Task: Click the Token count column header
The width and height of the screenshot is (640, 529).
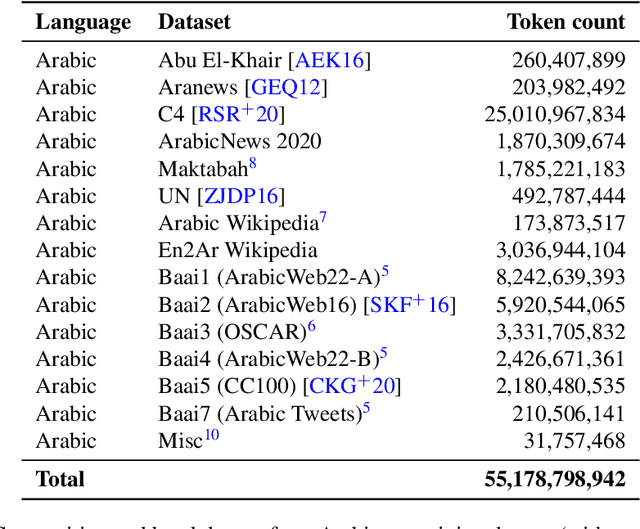Action: 566,21
